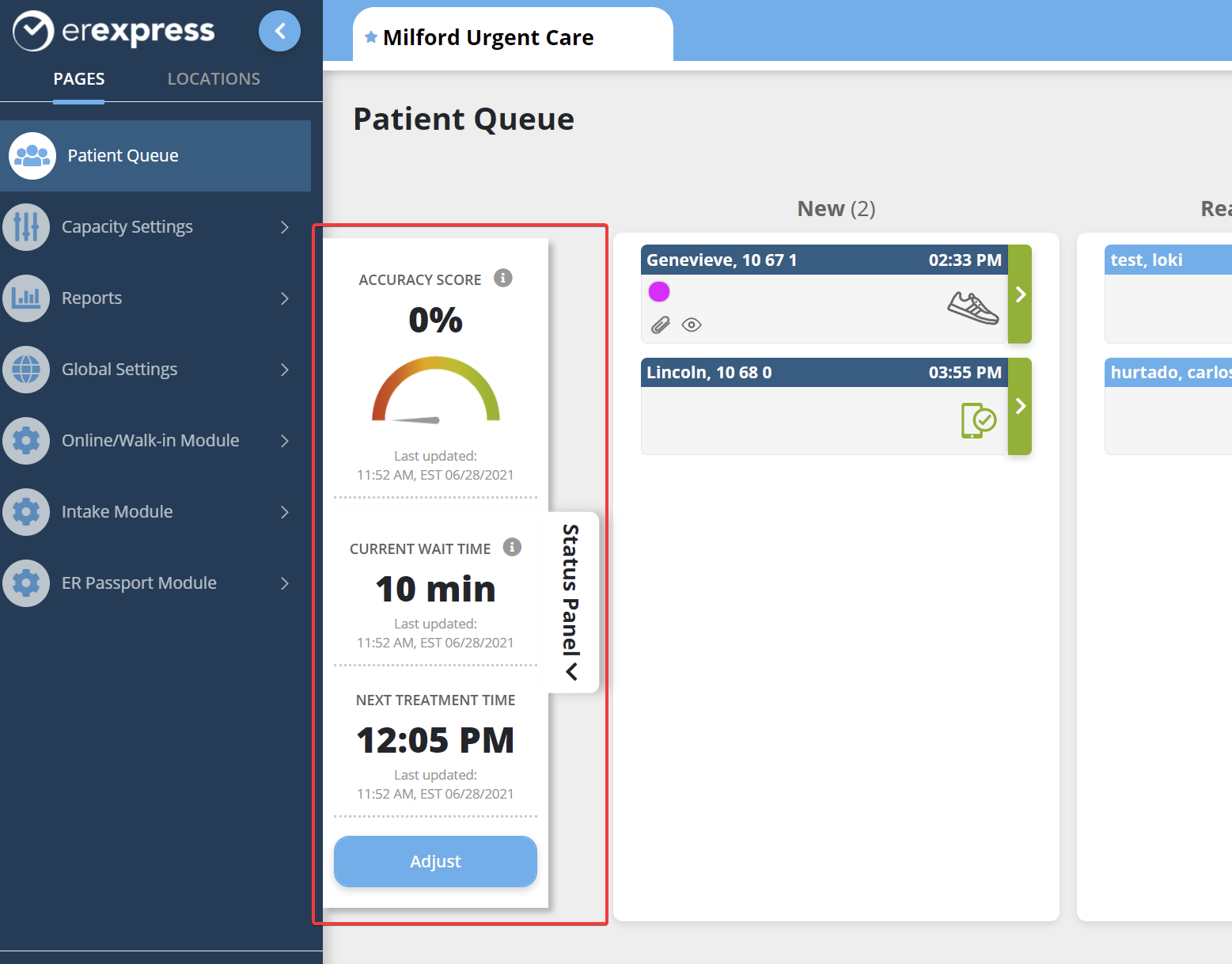This screenshot has height=964, width=1232.
Task: Switch to the LOCATIONS tab
Action: [214, 79]
